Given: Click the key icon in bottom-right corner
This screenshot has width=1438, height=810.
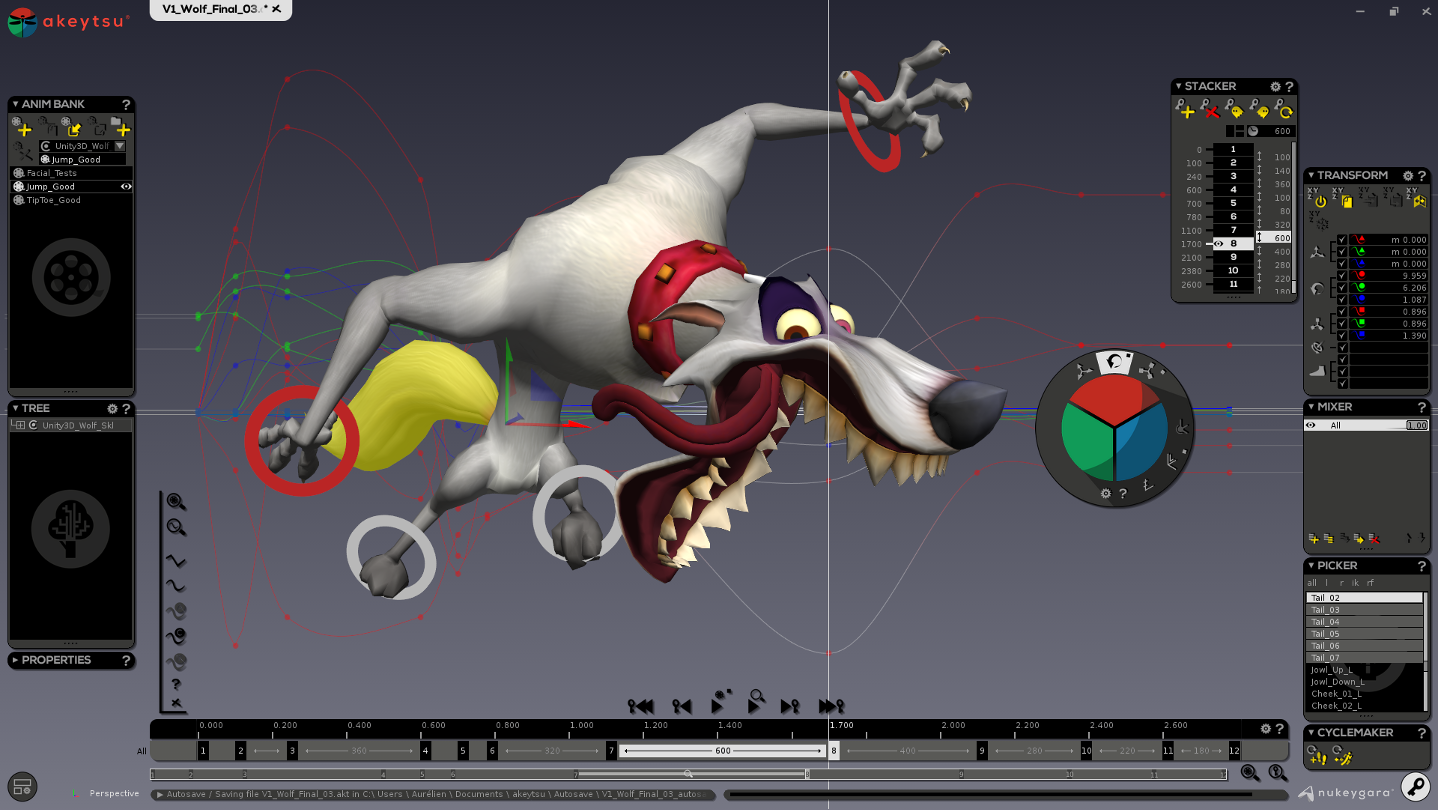Looking at the screenshot, I should (x=1415, y=785).
